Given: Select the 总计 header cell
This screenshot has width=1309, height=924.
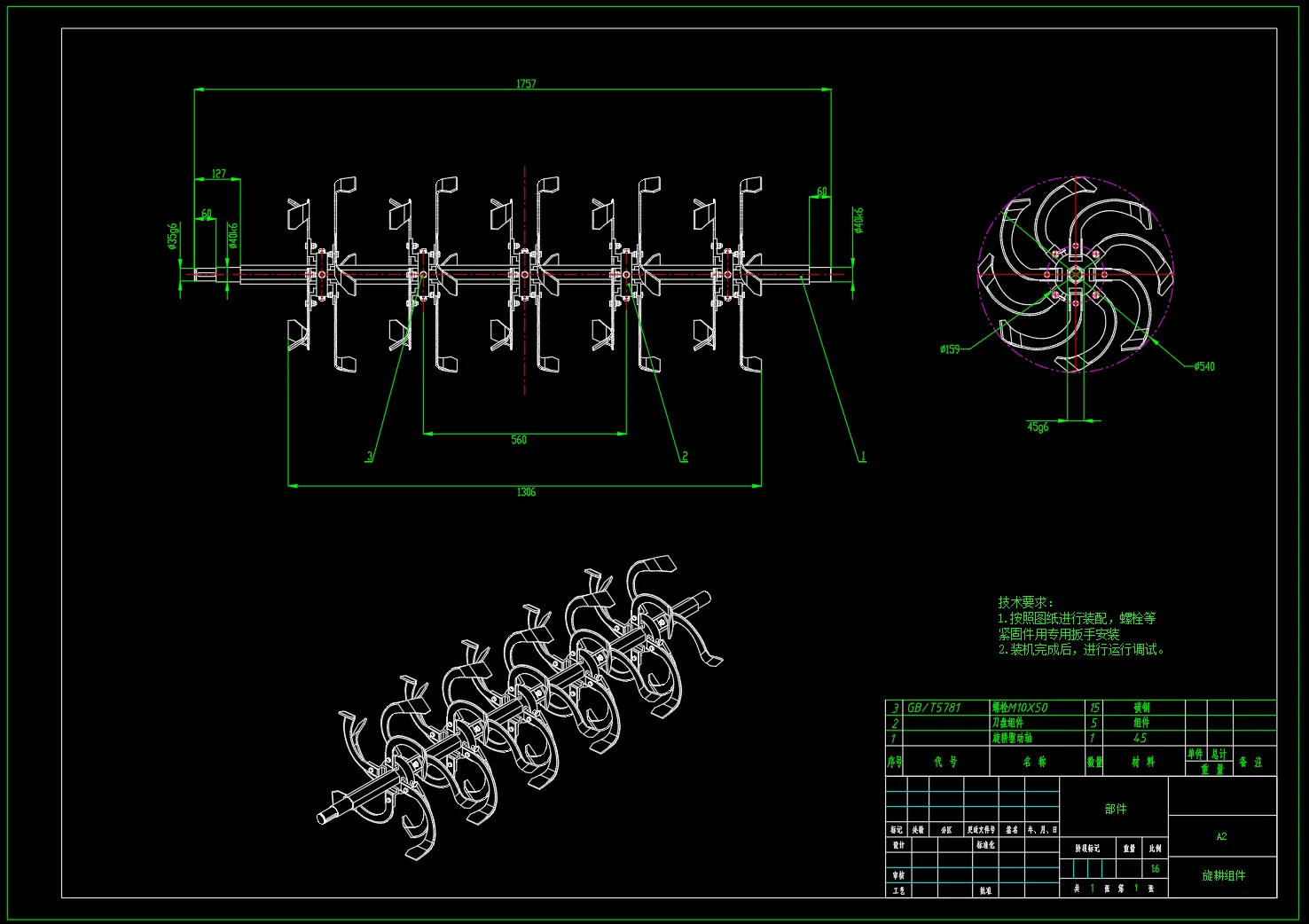Looking at the screenshot, I should (1219, 754).
